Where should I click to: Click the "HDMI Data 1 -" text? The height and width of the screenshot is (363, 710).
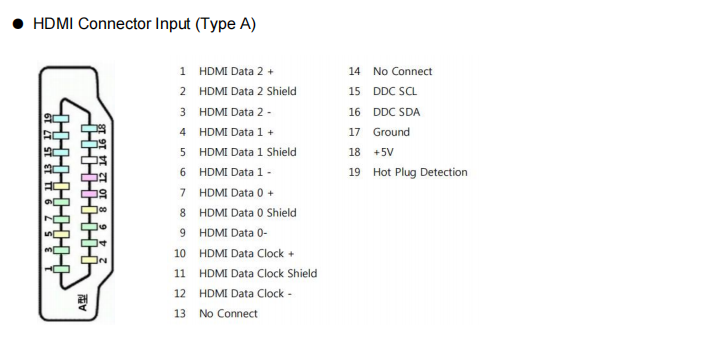(x=235, y=172)
